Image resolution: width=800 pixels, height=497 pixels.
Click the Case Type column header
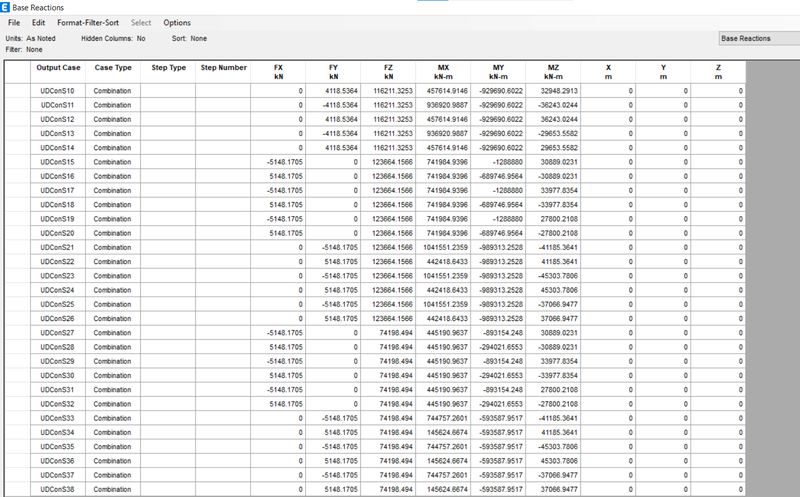(x=113, y=72)
